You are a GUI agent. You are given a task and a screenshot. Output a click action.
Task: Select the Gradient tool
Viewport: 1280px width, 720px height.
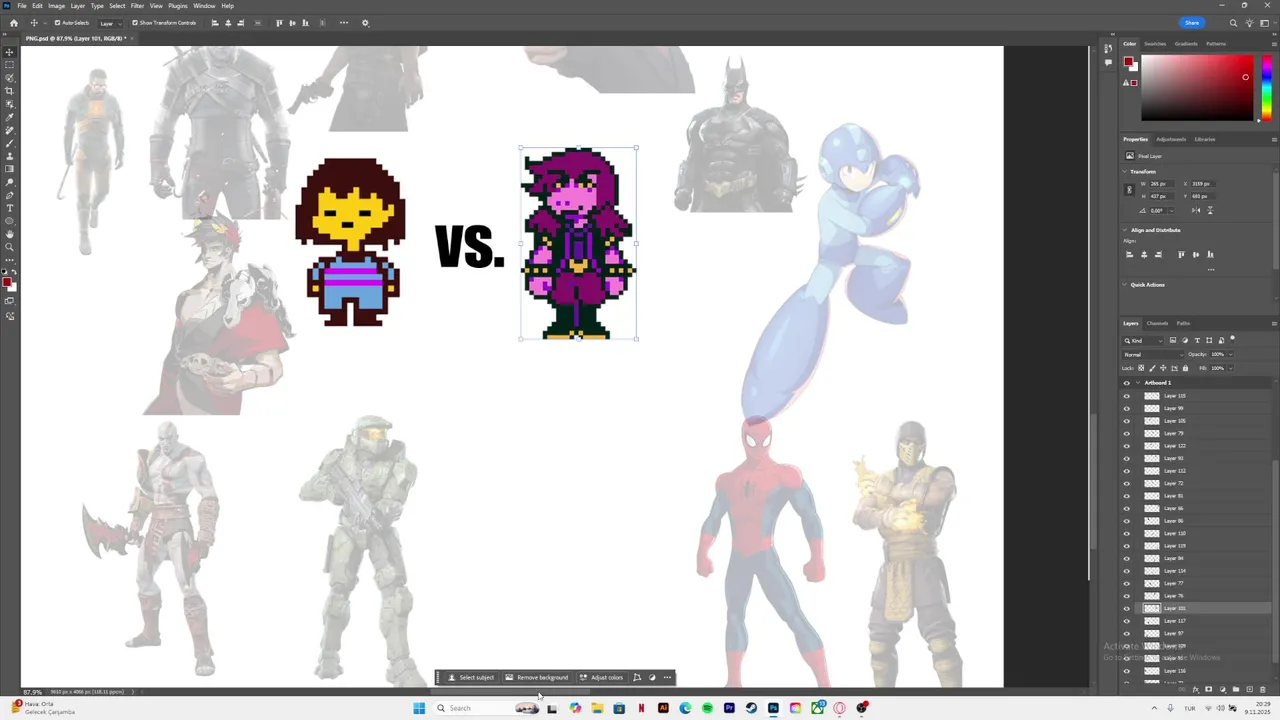[10, 169]
